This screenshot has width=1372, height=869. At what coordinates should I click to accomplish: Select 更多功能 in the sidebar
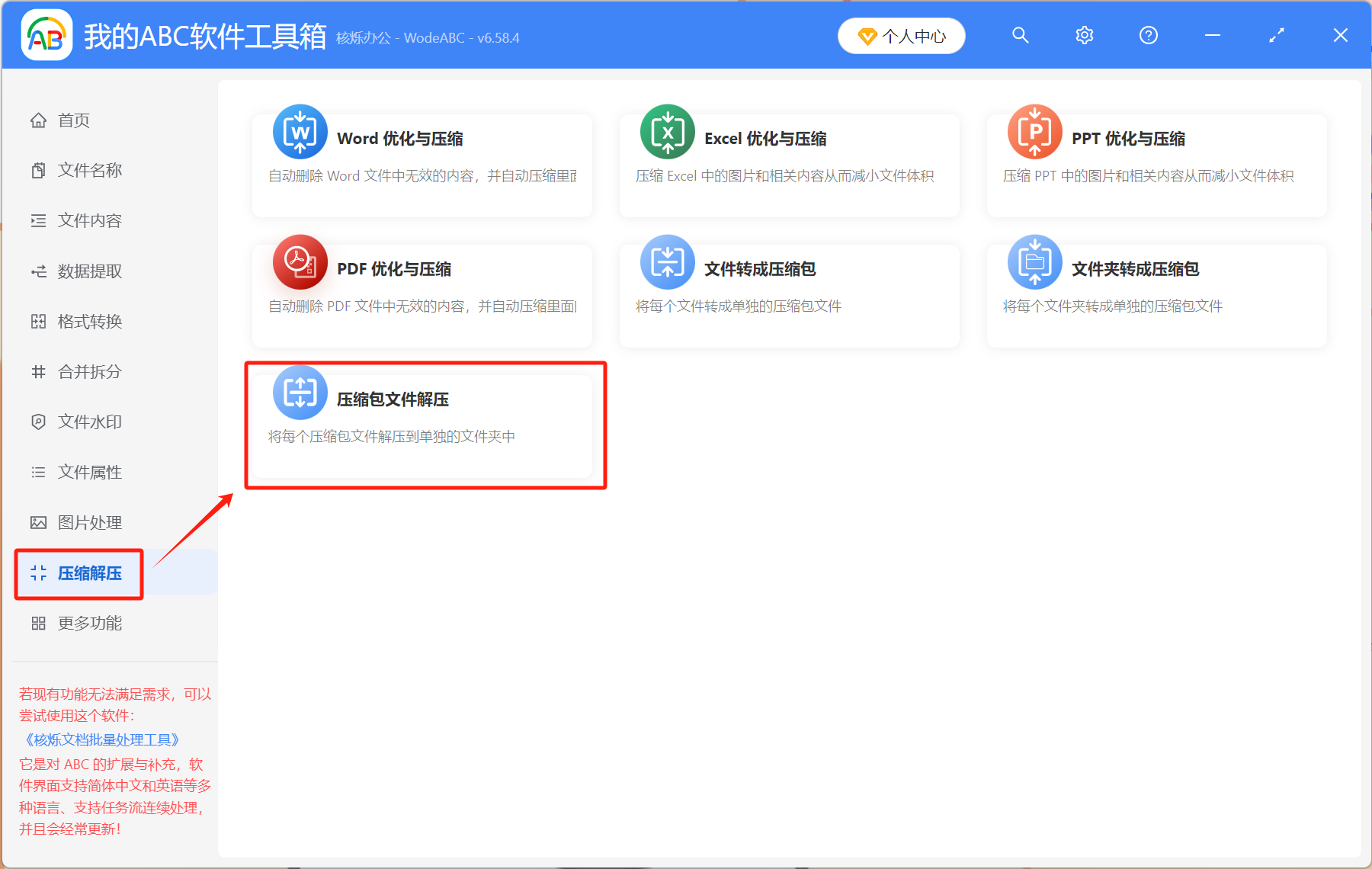click(x=91, y=623)
